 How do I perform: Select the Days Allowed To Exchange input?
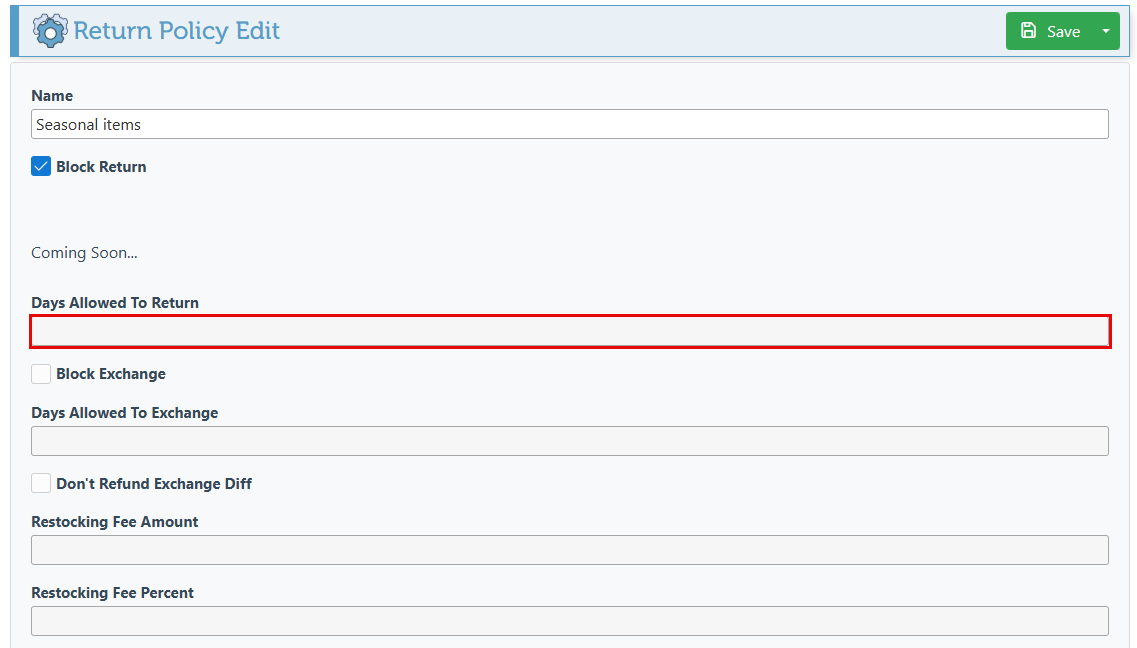coord(570,441)
